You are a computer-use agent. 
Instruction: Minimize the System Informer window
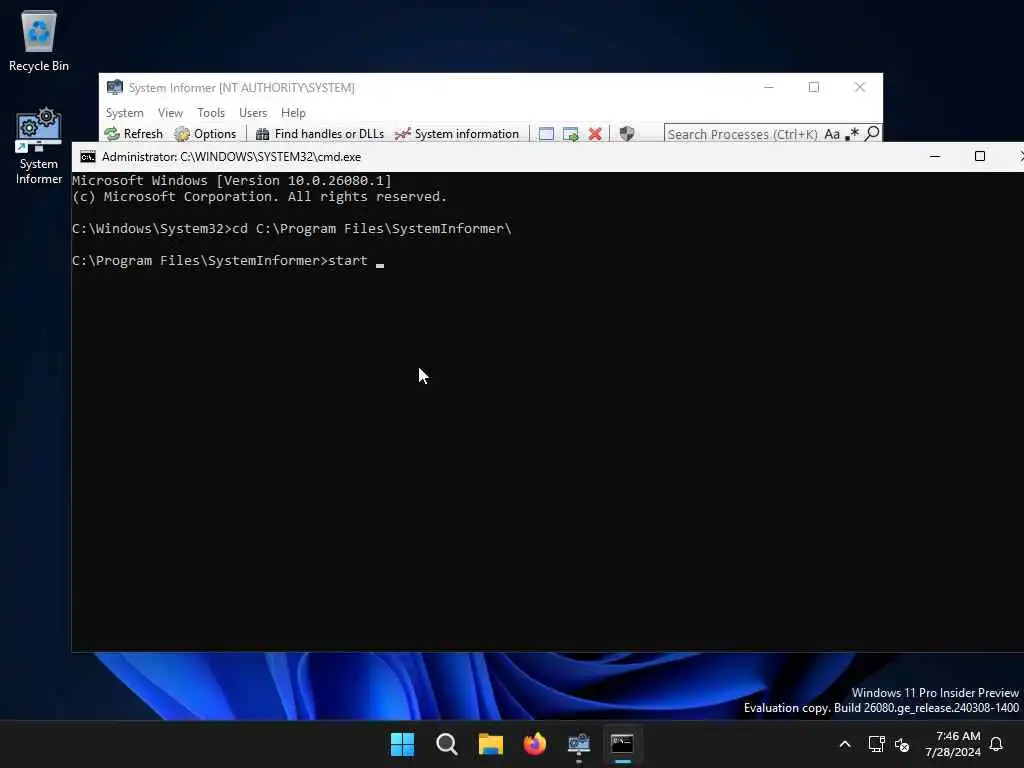(x=769, y=87)
